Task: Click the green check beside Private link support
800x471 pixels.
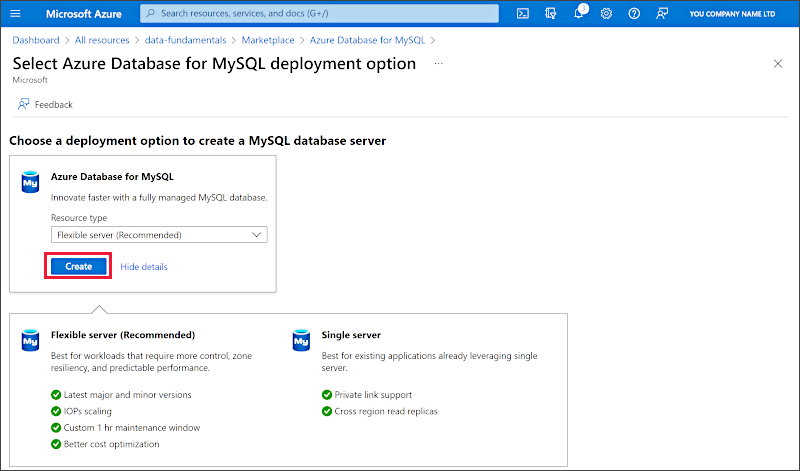Action: (x=327, y=394)
